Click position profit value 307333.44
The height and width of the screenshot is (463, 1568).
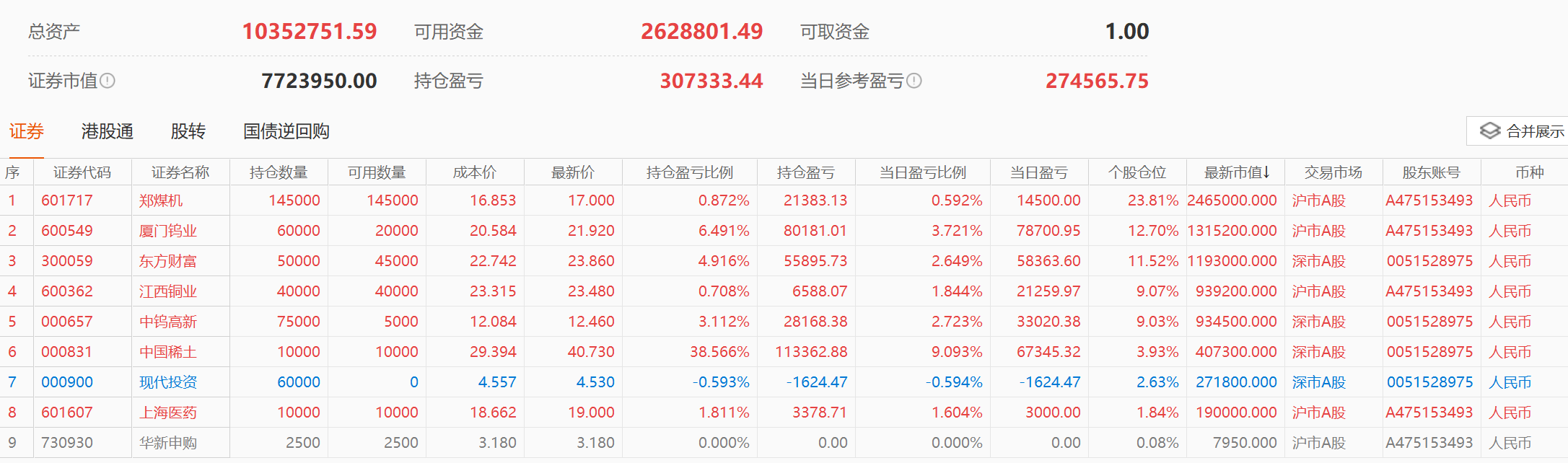[x=711, y=81]
